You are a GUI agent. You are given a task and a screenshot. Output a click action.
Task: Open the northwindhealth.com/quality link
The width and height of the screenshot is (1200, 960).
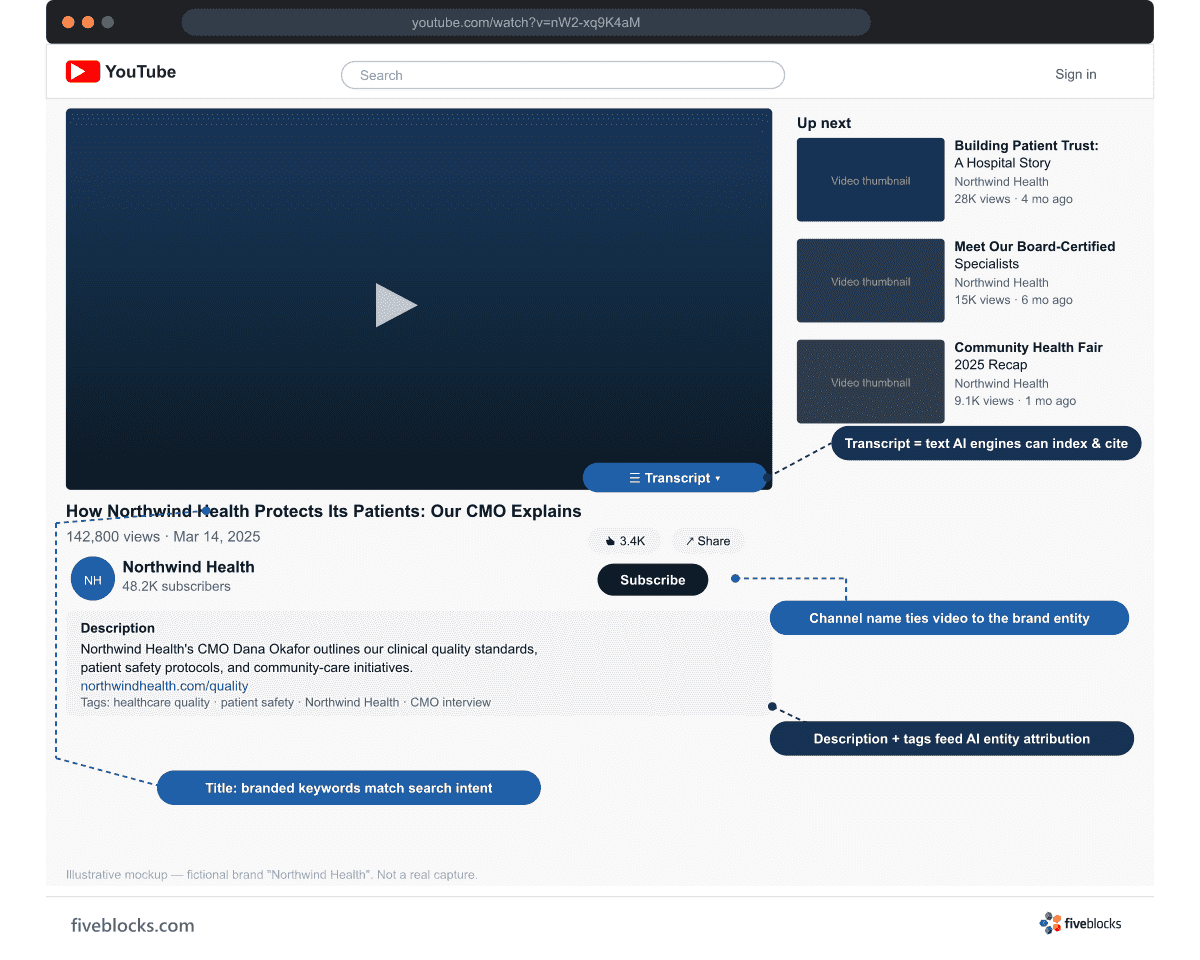[165, 686]
